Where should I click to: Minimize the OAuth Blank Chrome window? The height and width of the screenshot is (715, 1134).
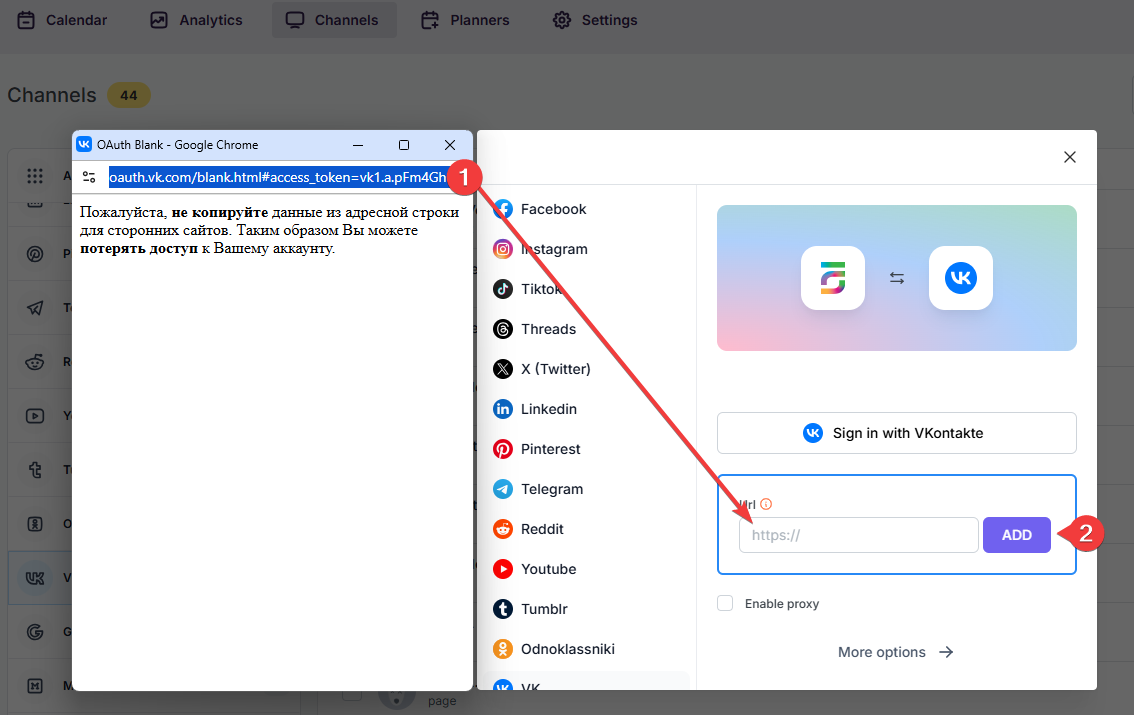click(358, 145)
